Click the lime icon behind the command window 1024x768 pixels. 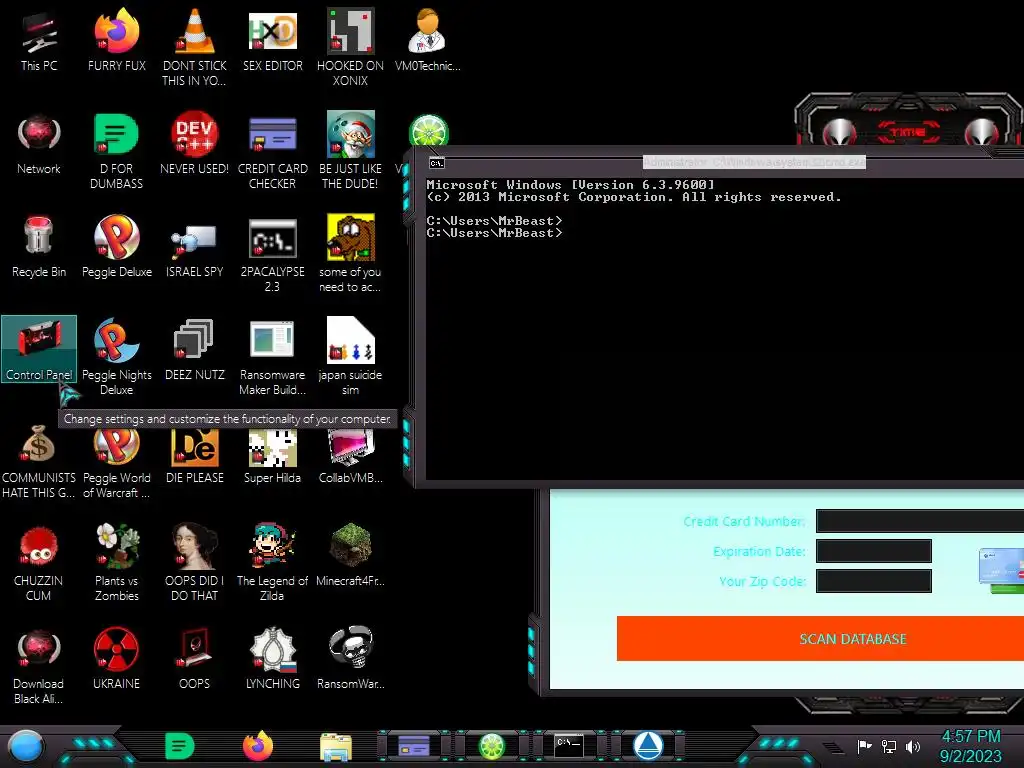428,129
